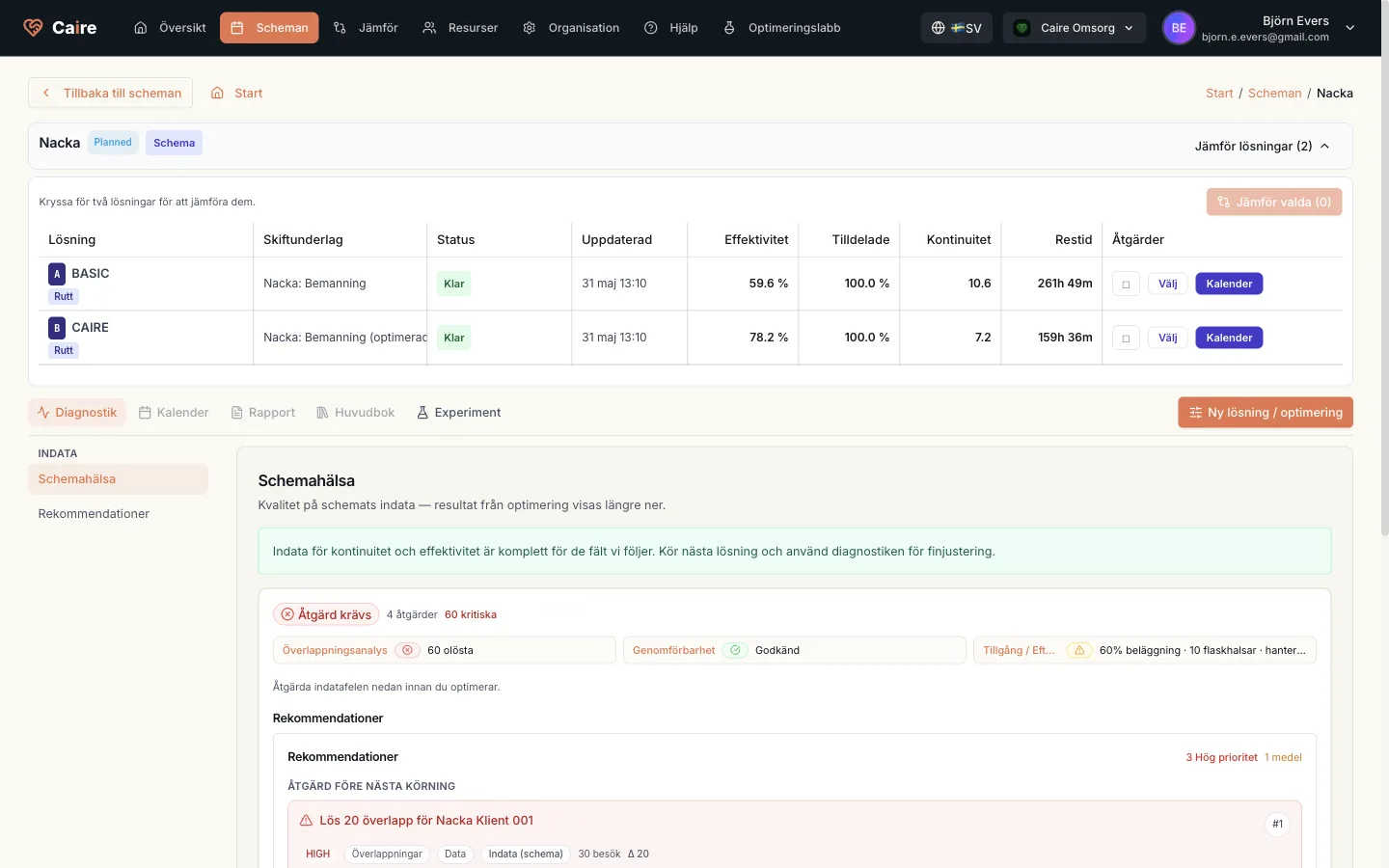Click the page vertical scrollbar
The image size is (1389, 868).
1385,289
